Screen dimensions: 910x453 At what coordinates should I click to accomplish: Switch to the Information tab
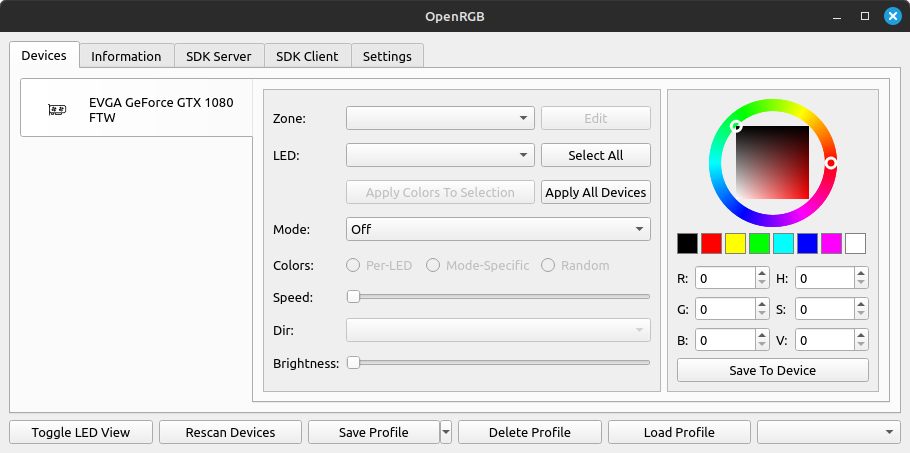(126, 56)
